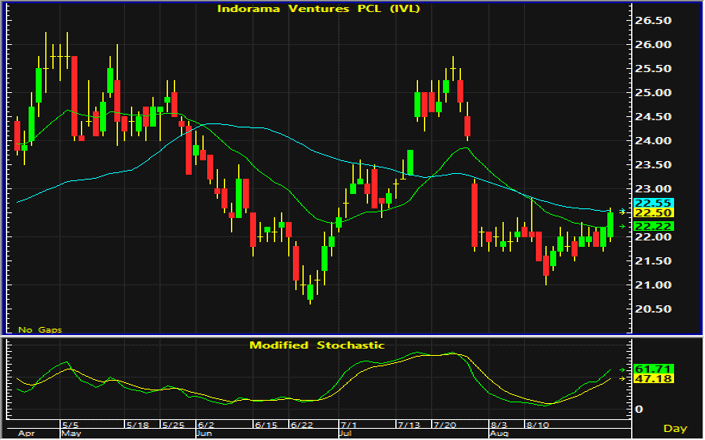
Task: Click the Apr month label
Action: point(26,434)
